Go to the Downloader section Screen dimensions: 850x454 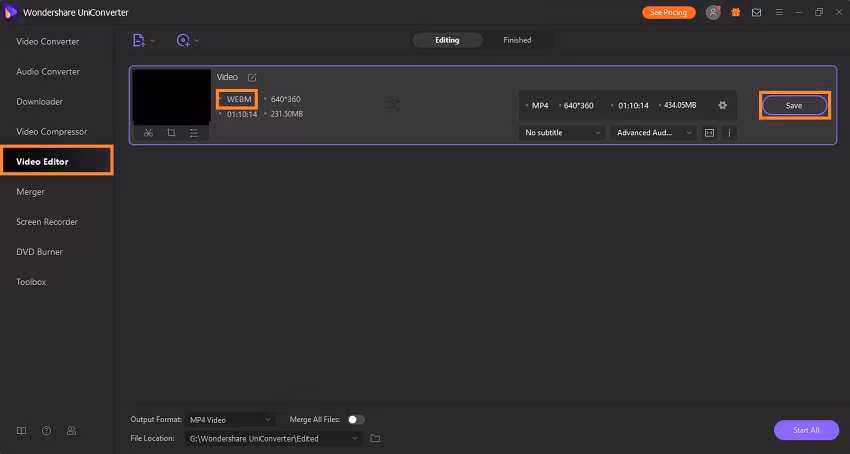(x=40, y=101)
